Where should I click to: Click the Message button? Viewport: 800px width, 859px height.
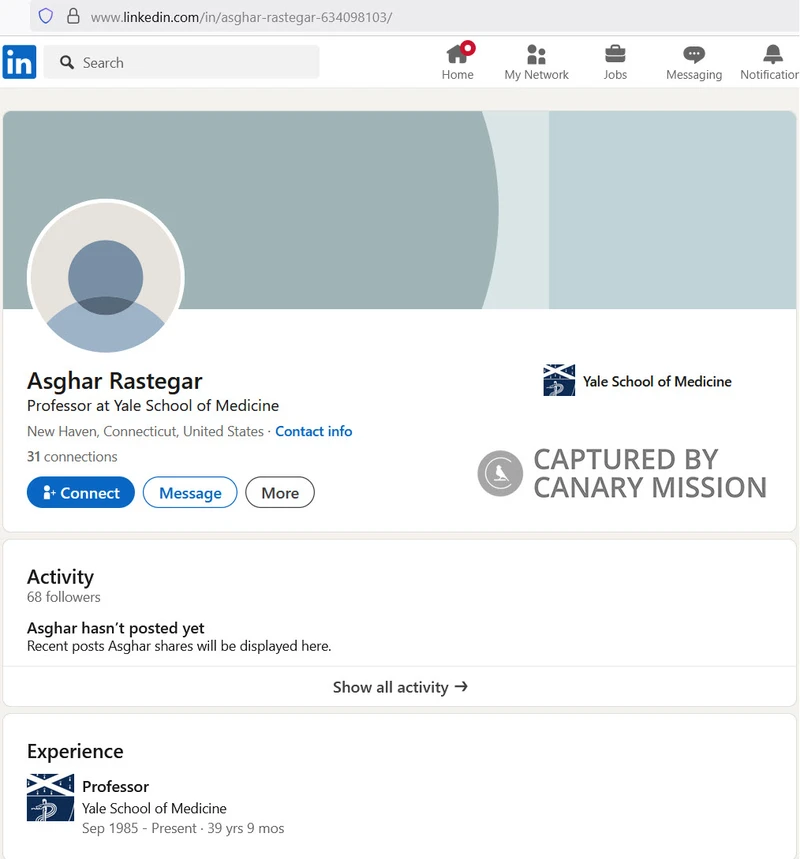coord(190,493)
